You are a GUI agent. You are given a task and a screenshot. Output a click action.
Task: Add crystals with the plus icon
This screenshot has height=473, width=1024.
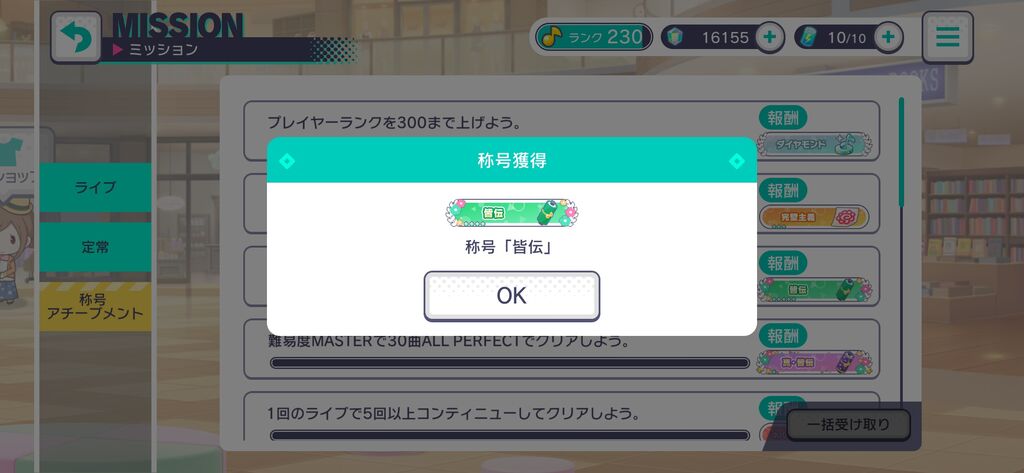(770, 37)
